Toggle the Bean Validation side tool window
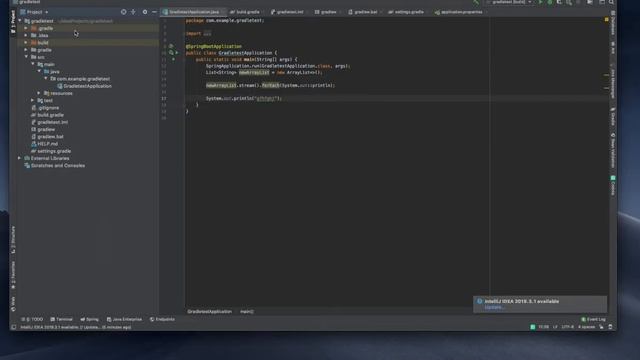 pos(613,150)
